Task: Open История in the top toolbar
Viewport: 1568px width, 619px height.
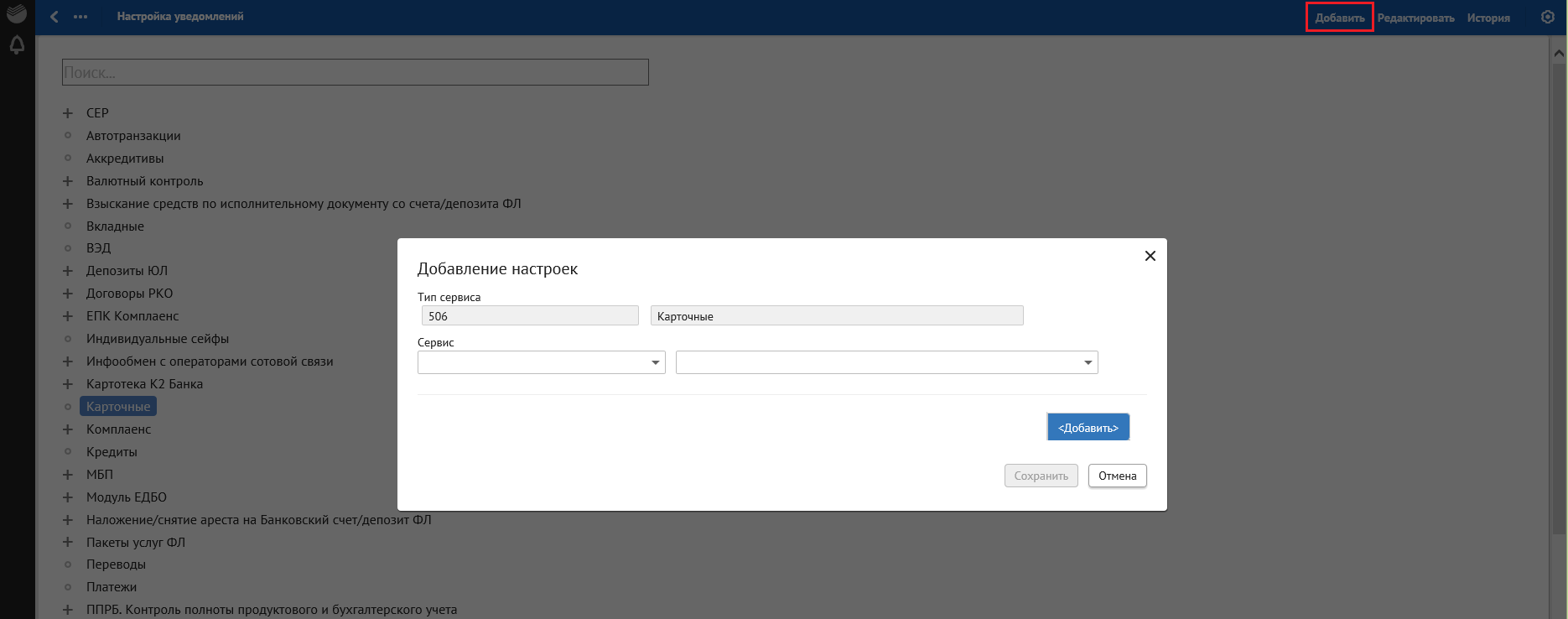Action: (x=1488, y=18)
